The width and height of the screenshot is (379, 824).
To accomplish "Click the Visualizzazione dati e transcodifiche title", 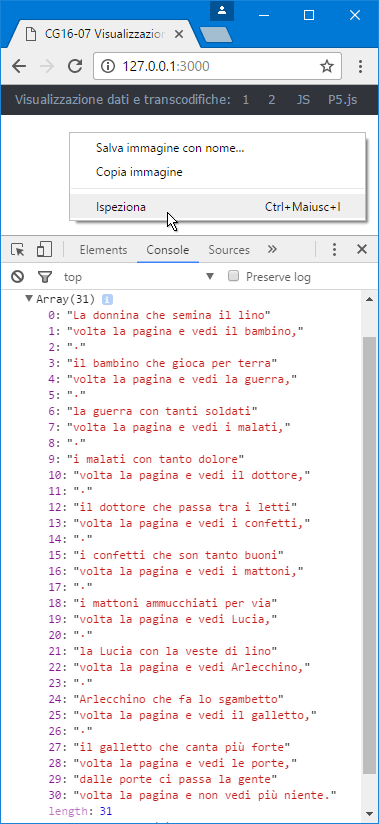I will (123, 99).
